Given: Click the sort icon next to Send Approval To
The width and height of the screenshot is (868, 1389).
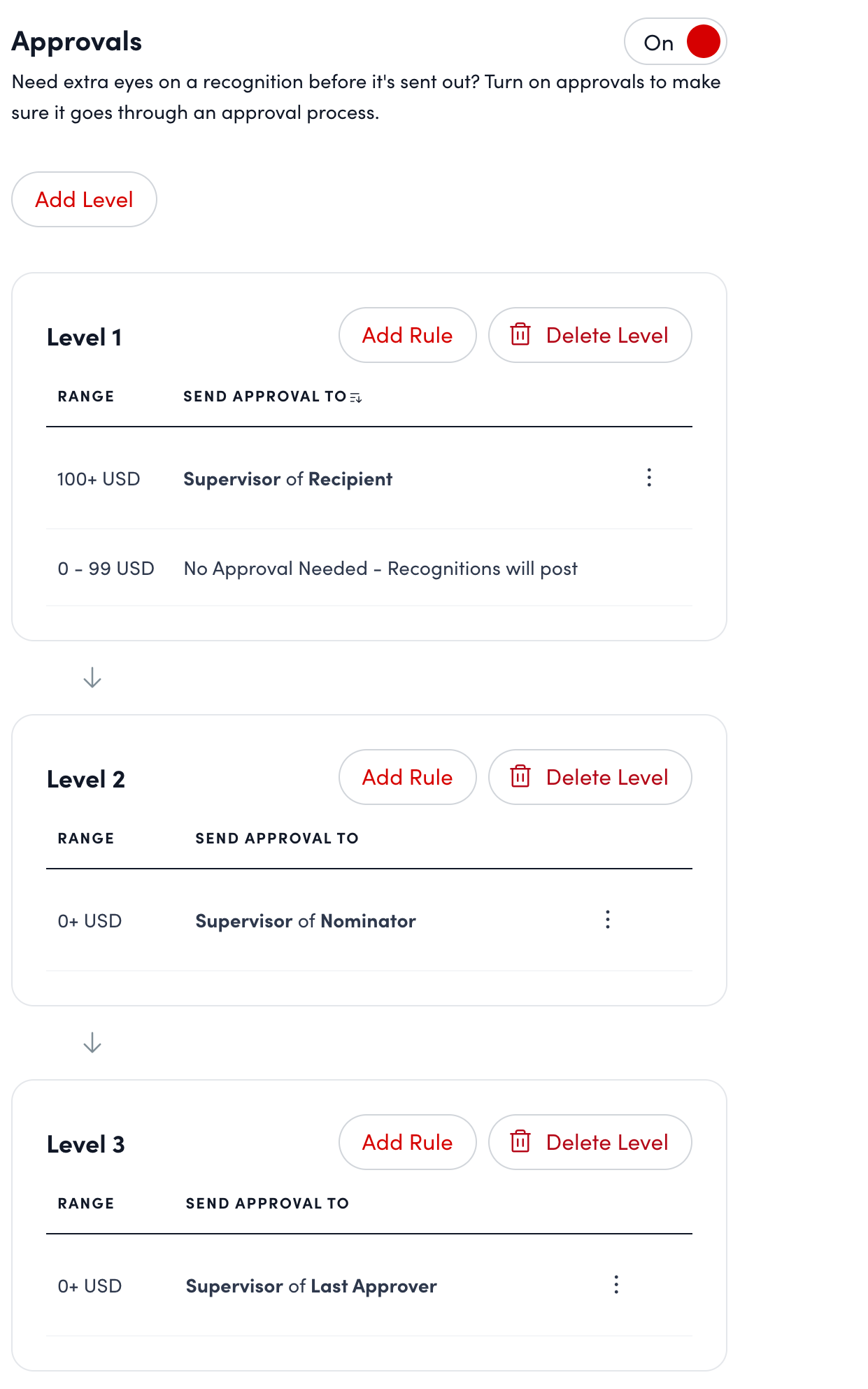Looking at the screenshot, I should coord(356,397).
